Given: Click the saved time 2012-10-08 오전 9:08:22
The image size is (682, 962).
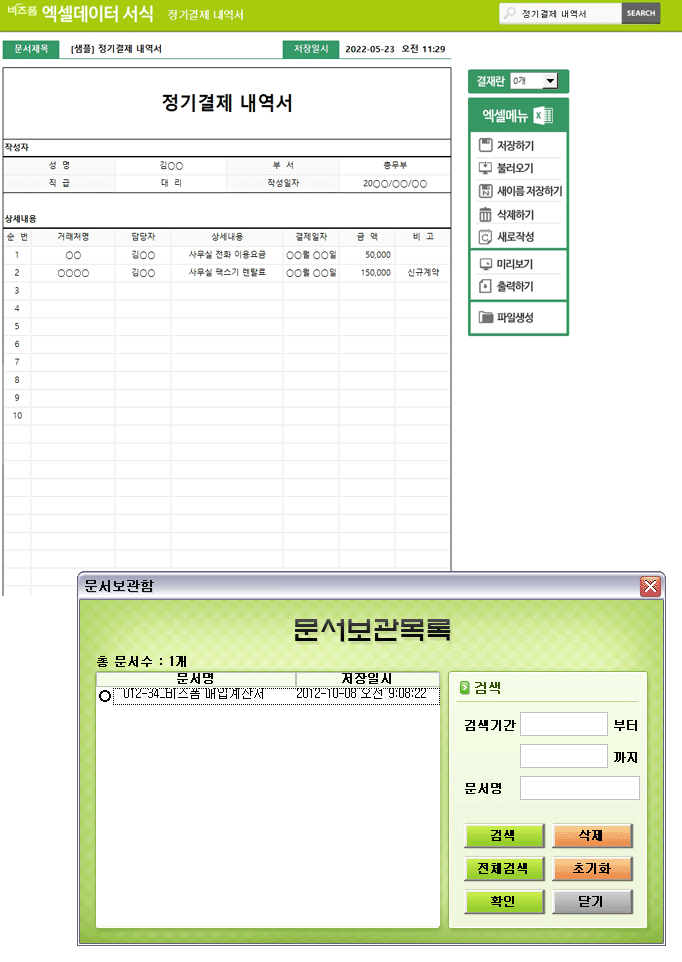Looking at the screenshot, I should (361, 694).
